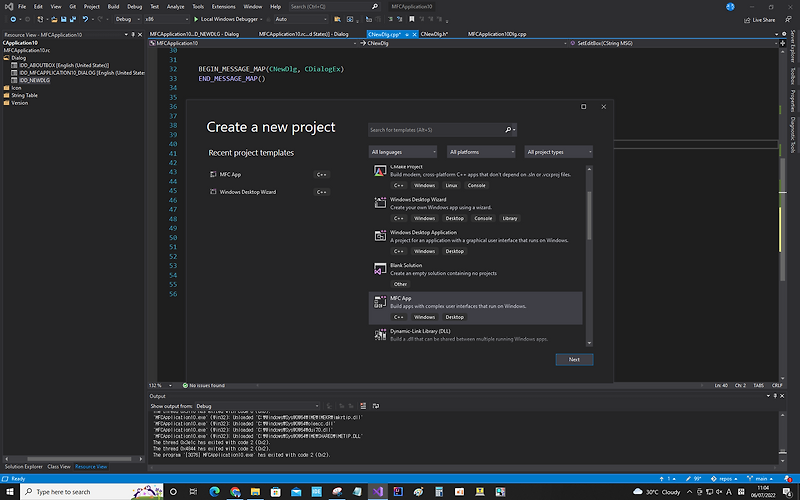Click the Dynamic-Link Library template icon
Screen dimensions: 800x500
(379, 333)
